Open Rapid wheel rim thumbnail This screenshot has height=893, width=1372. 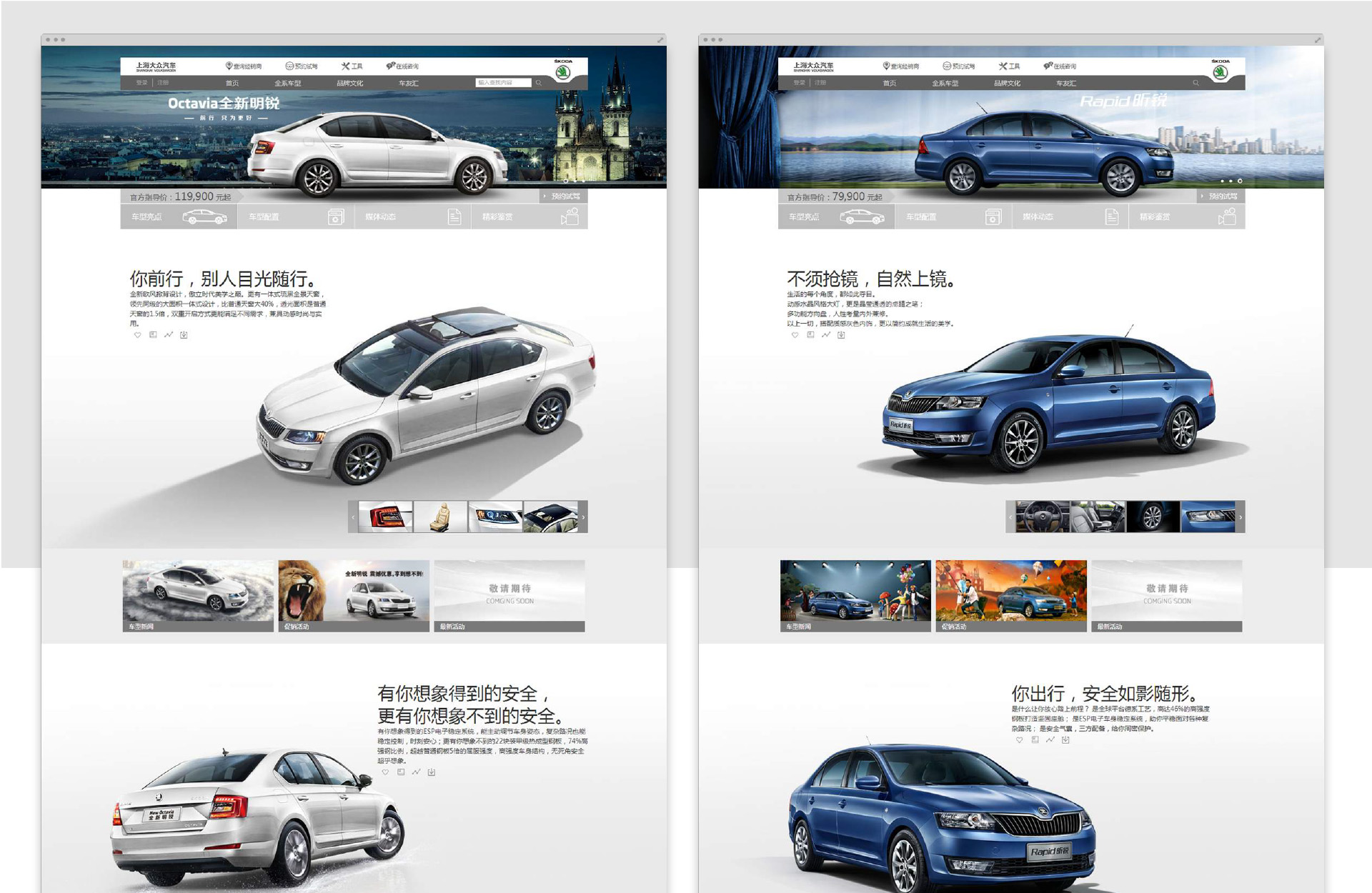1153,517
